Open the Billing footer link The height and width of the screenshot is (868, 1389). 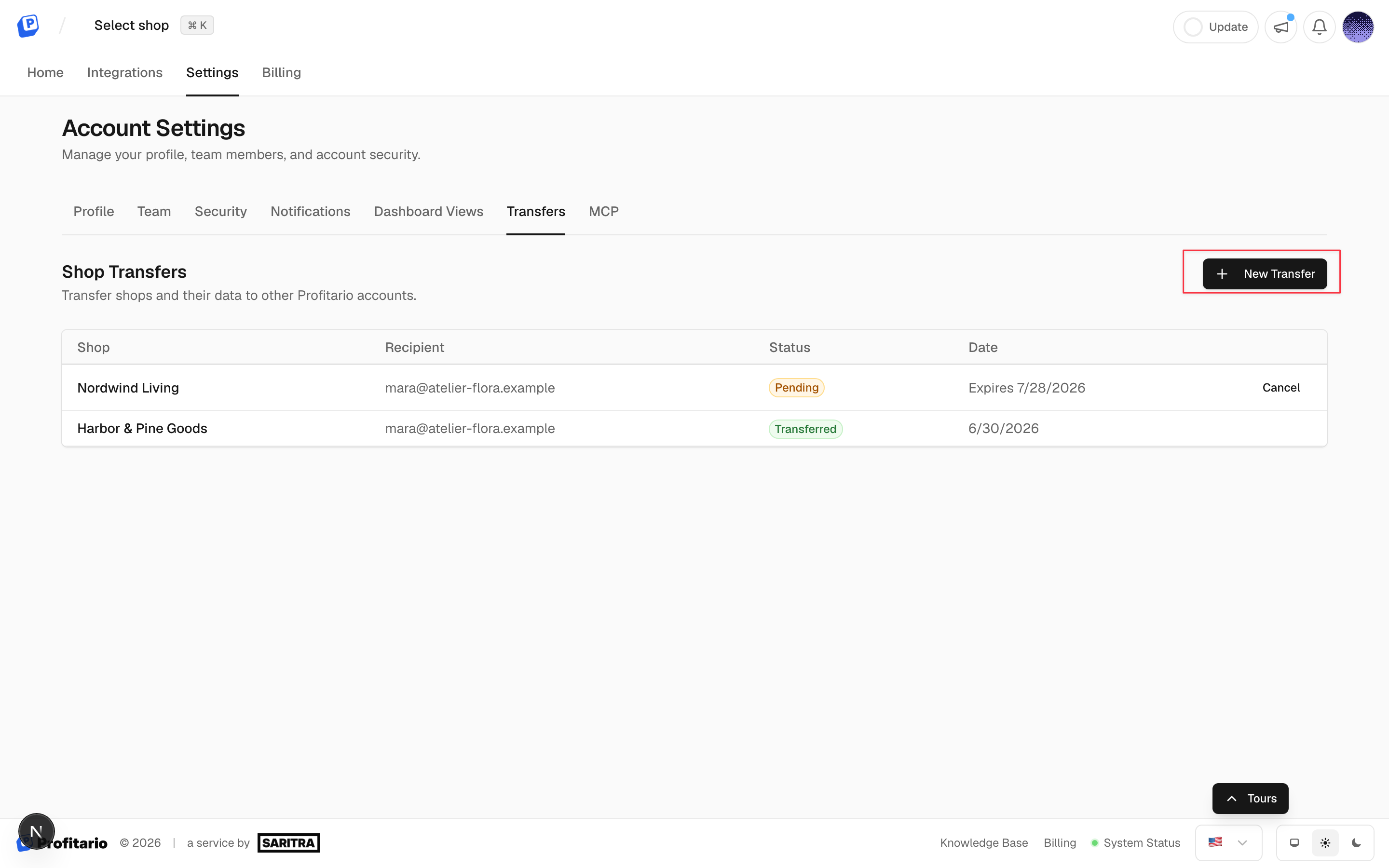click(x=1060, y=843)
